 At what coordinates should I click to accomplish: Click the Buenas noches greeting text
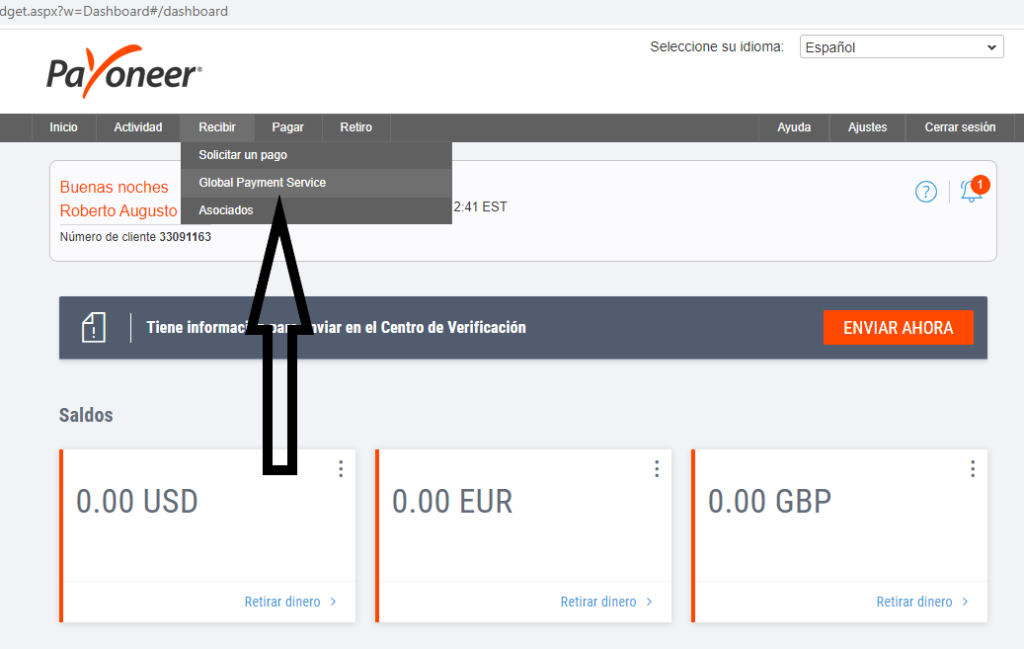[x=114, y=187]
